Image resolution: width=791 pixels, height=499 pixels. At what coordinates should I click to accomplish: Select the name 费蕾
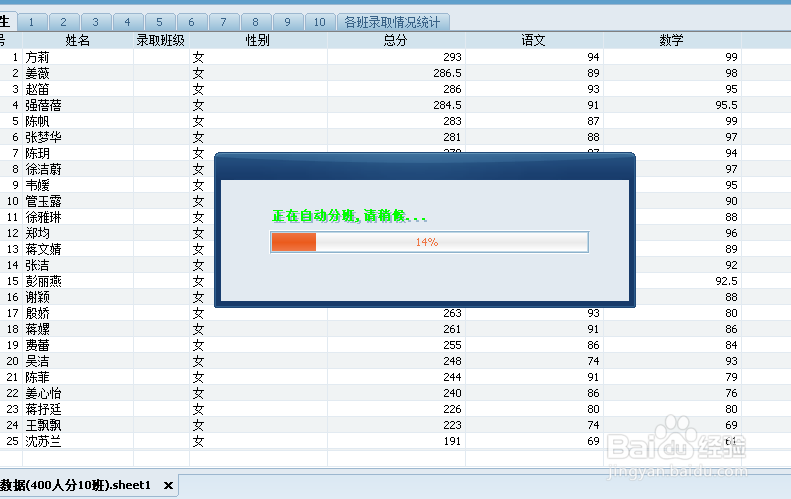pos(37,345)
